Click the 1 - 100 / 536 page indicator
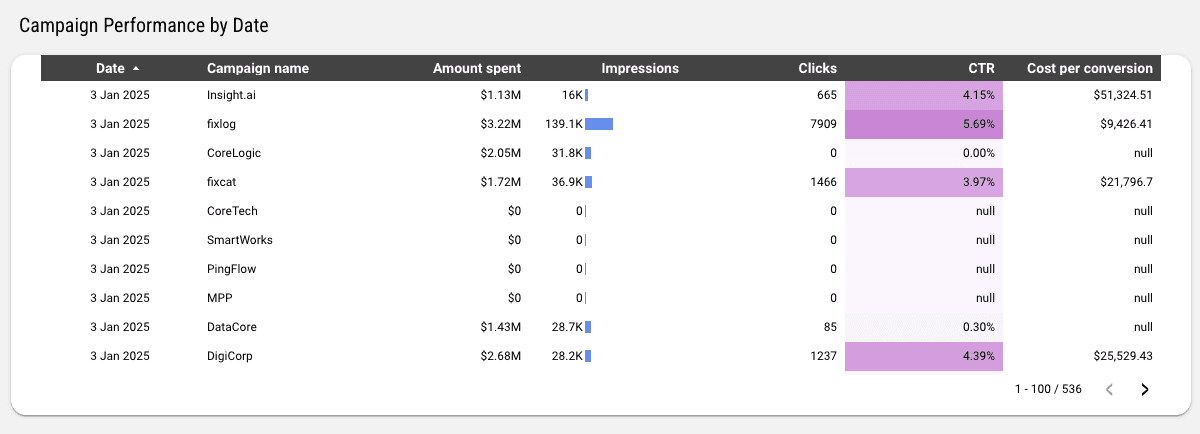 tap(1048, 390)
